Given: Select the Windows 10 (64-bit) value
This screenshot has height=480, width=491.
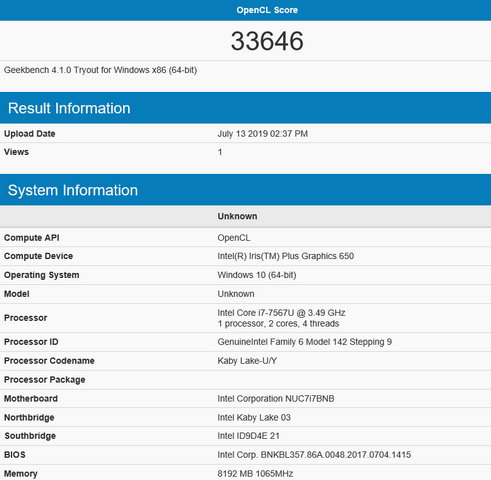Looking at the screenshot, I should click(x=257, y=275).
